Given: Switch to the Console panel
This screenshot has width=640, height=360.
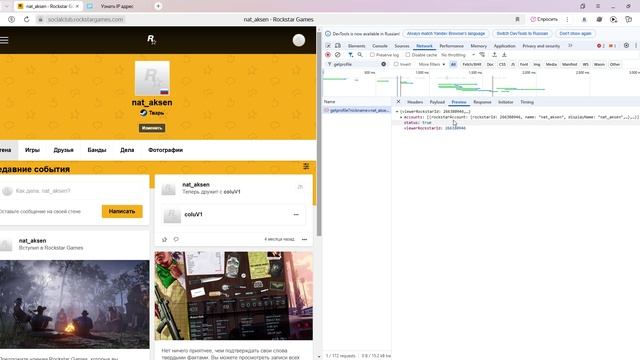Looking at the screenshot, I should click(x=380, y=46).
